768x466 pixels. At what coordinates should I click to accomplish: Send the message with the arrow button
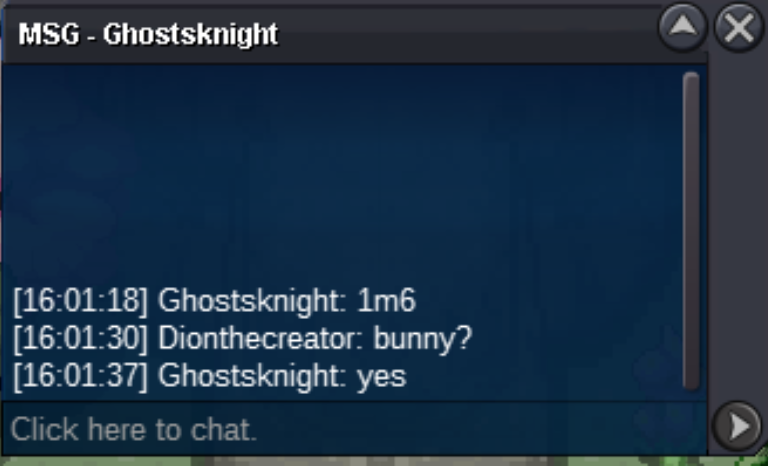click(737, 426)
